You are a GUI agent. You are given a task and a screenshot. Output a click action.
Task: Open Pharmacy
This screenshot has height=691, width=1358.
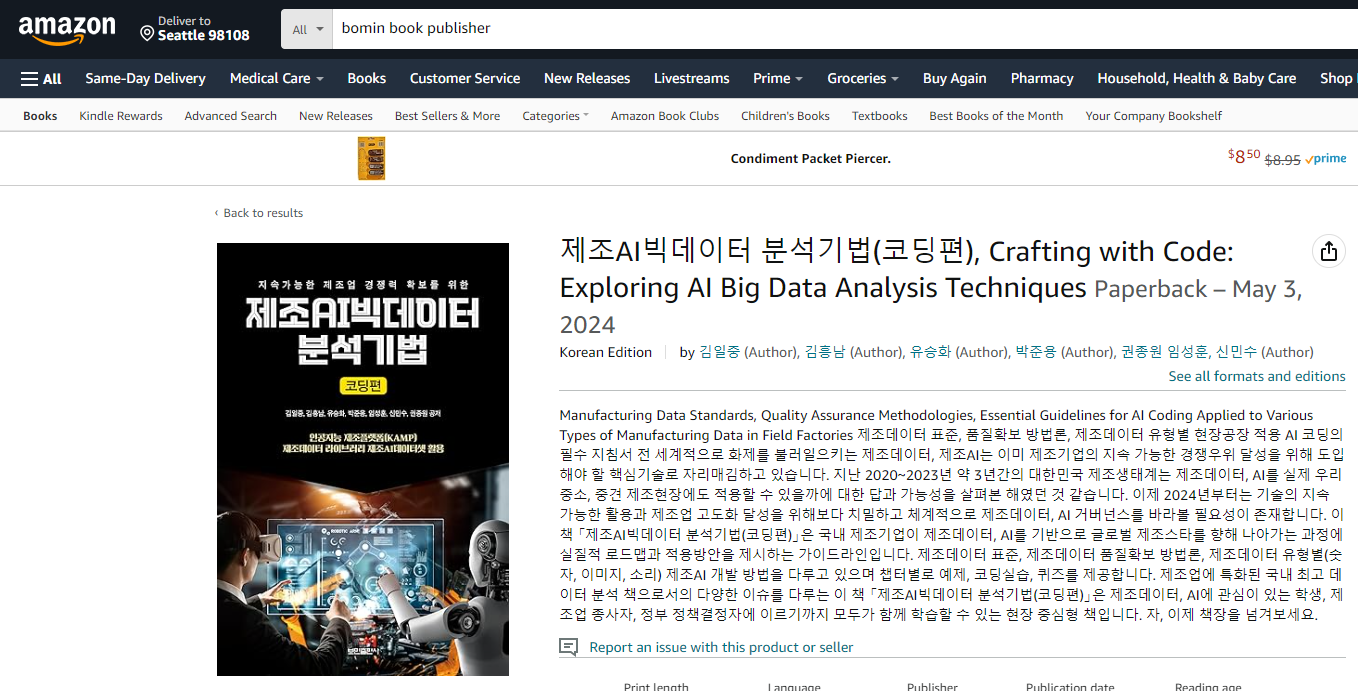[x=1042, y=78]
